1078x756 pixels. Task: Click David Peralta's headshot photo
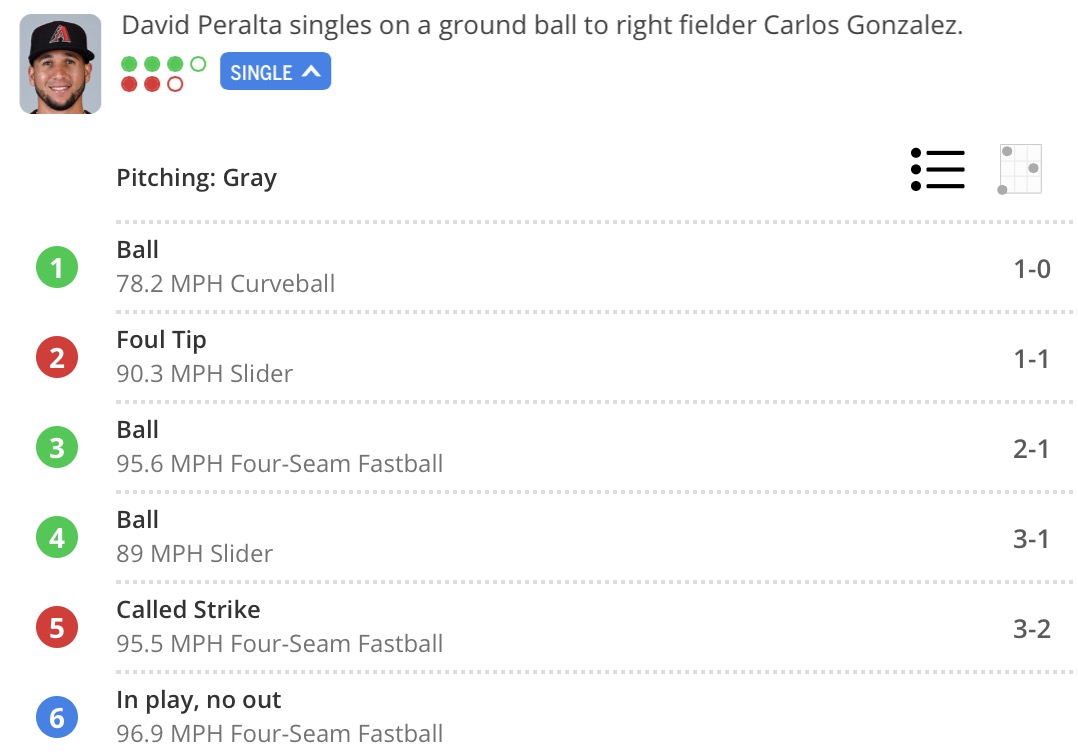(60, 64)
